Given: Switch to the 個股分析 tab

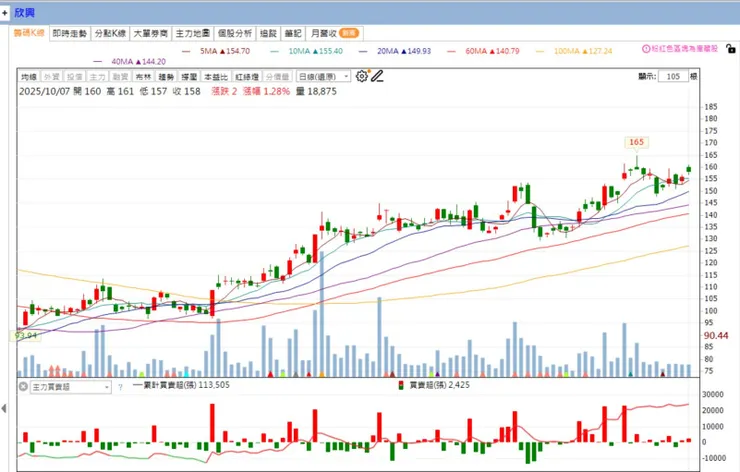Looking at the screenshot, I should [x=235, y=33].
